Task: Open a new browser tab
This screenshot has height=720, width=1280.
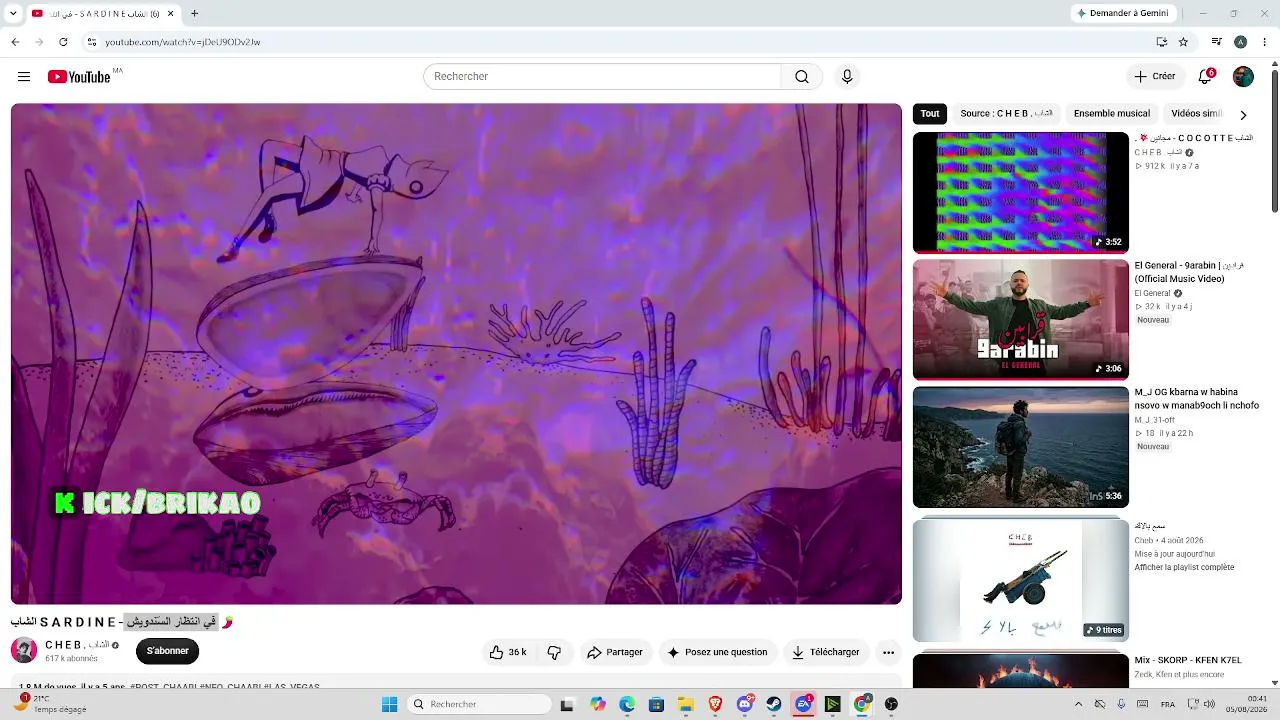Action: (194, 14)
